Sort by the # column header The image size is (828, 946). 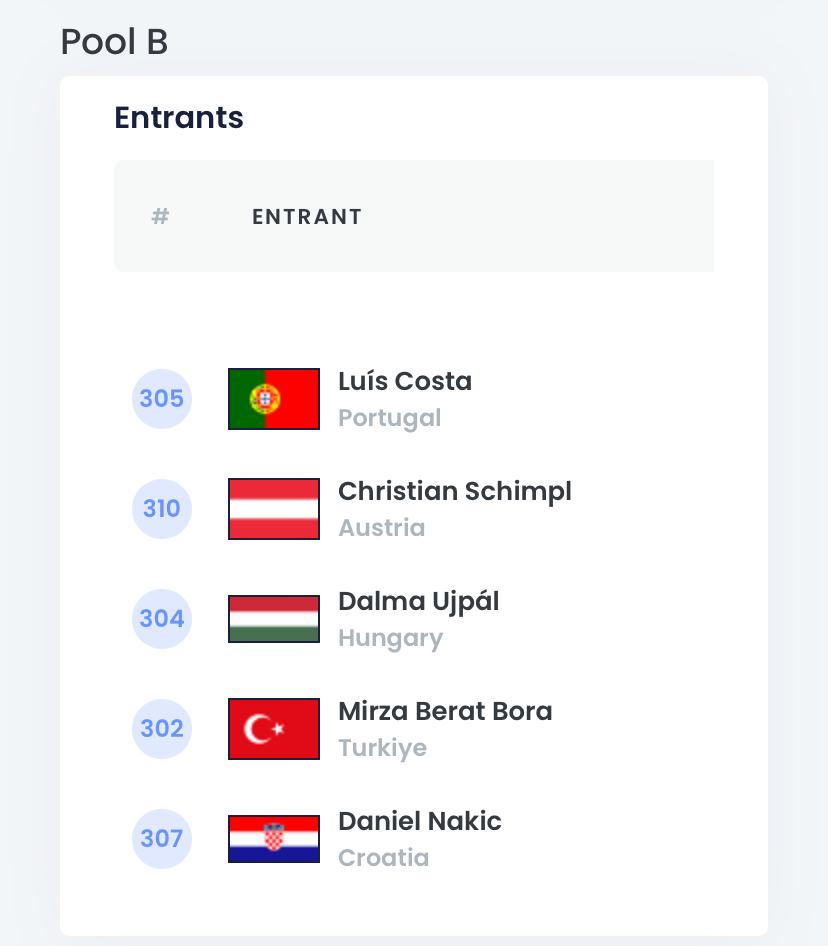160,217
